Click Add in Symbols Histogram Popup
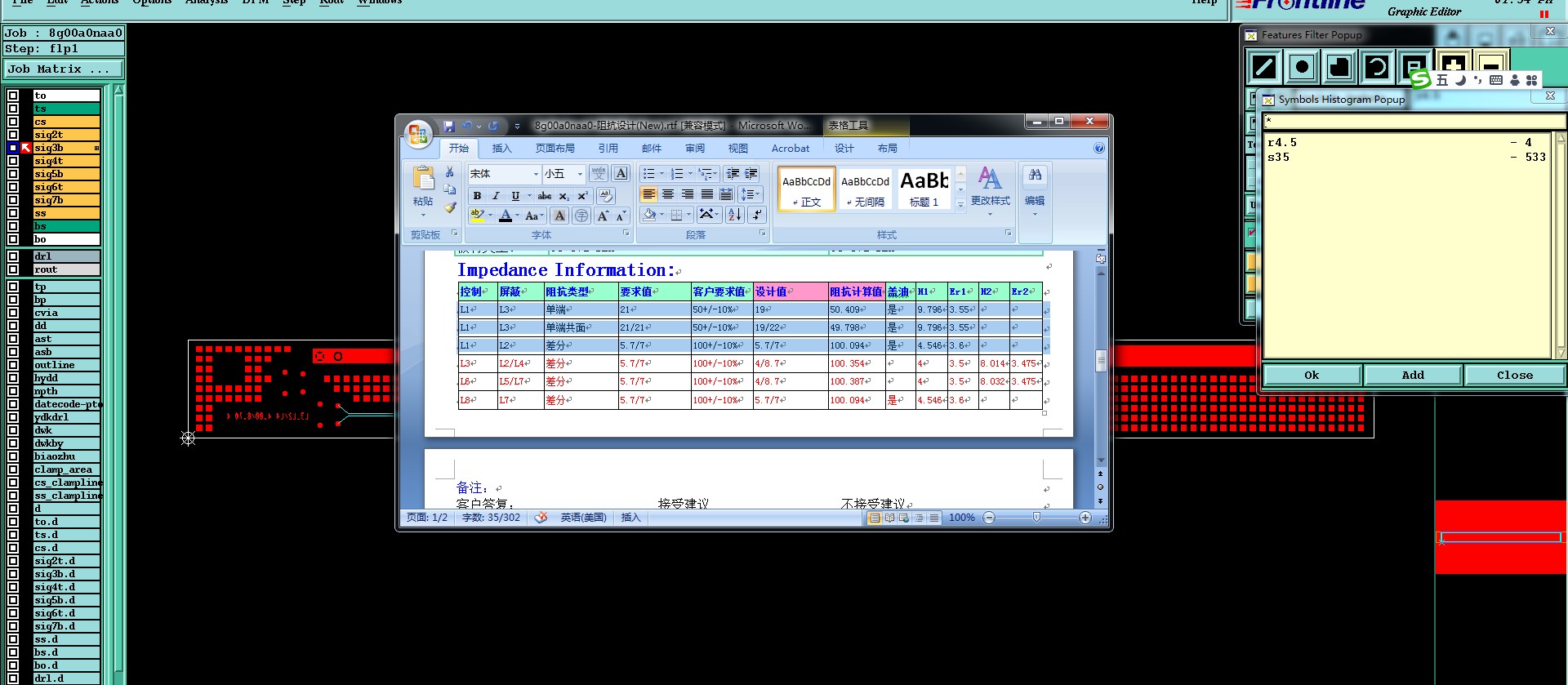 coord(1413,376)
